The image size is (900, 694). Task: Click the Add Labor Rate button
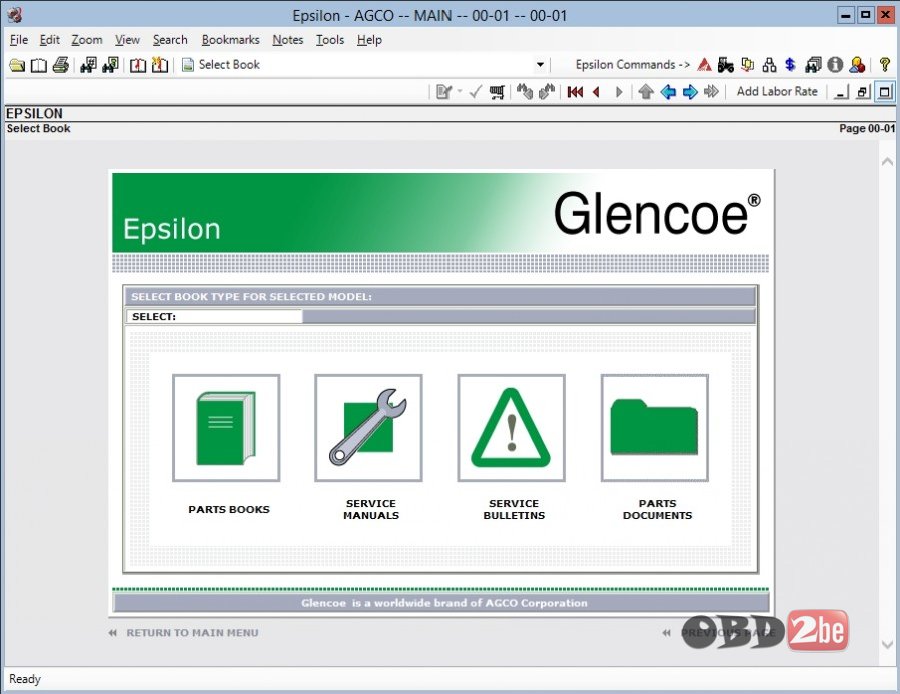[x=777, y=91]
